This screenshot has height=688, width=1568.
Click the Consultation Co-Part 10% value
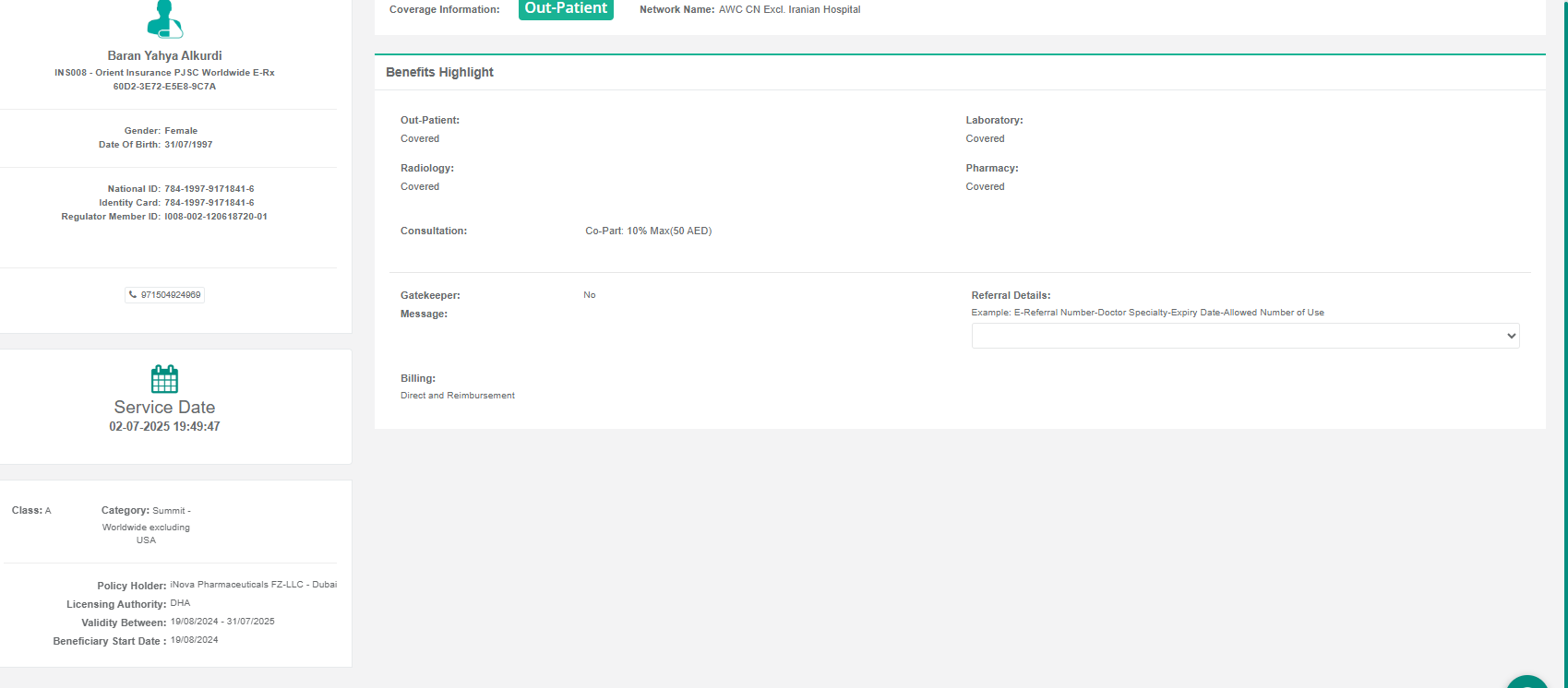coord(648,231)
